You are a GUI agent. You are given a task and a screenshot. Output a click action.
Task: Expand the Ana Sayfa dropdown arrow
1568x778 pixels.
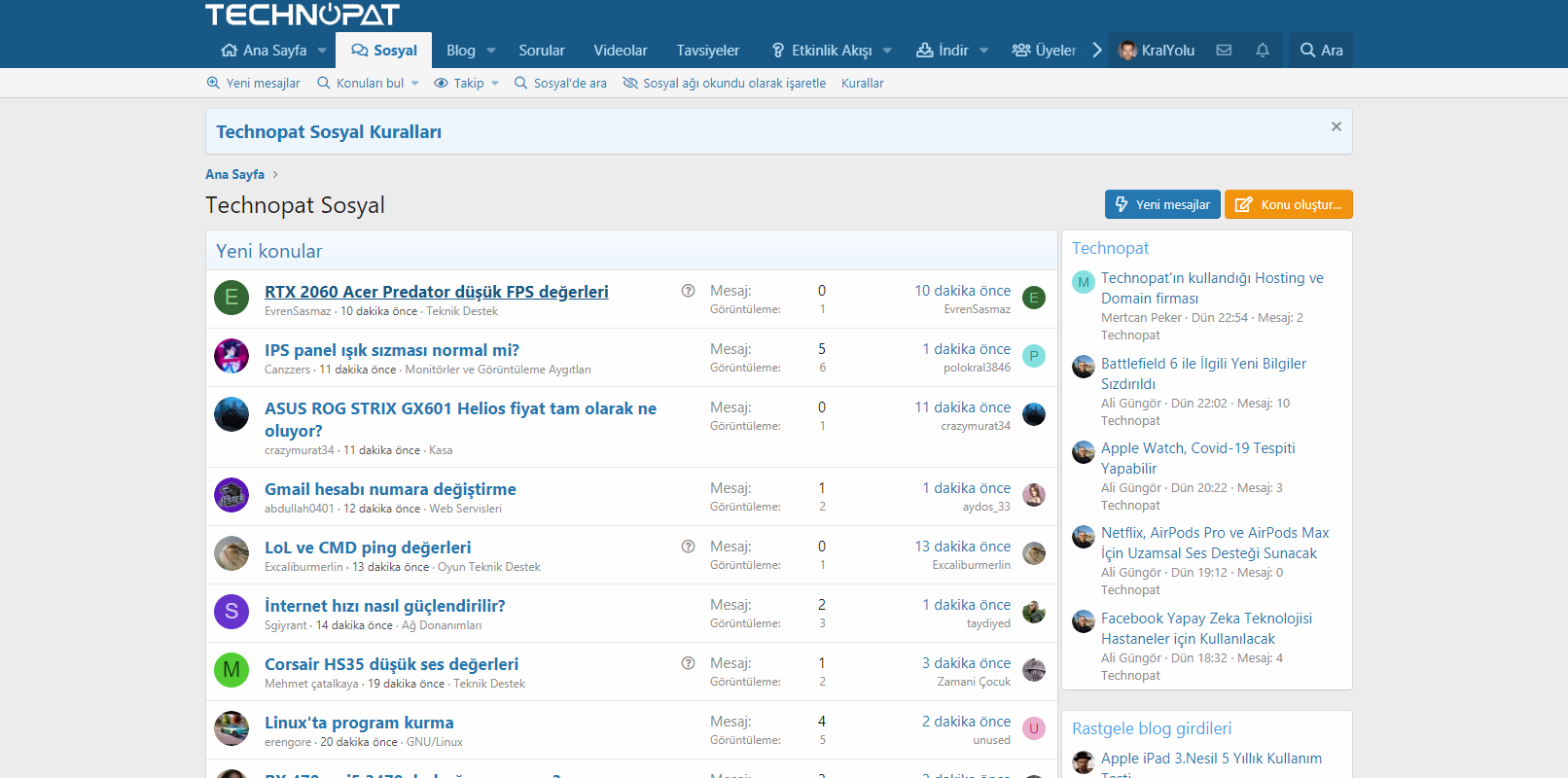click(322, 51)
